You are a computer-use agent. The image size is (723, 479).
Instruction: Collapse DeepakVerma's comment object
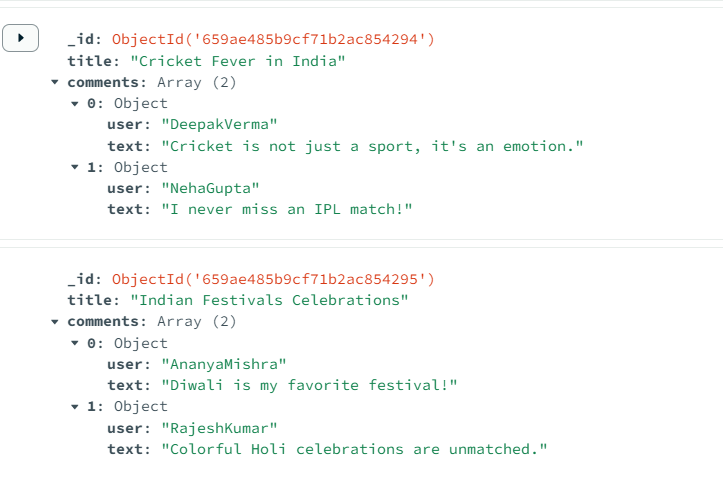(x=75, y=103)
